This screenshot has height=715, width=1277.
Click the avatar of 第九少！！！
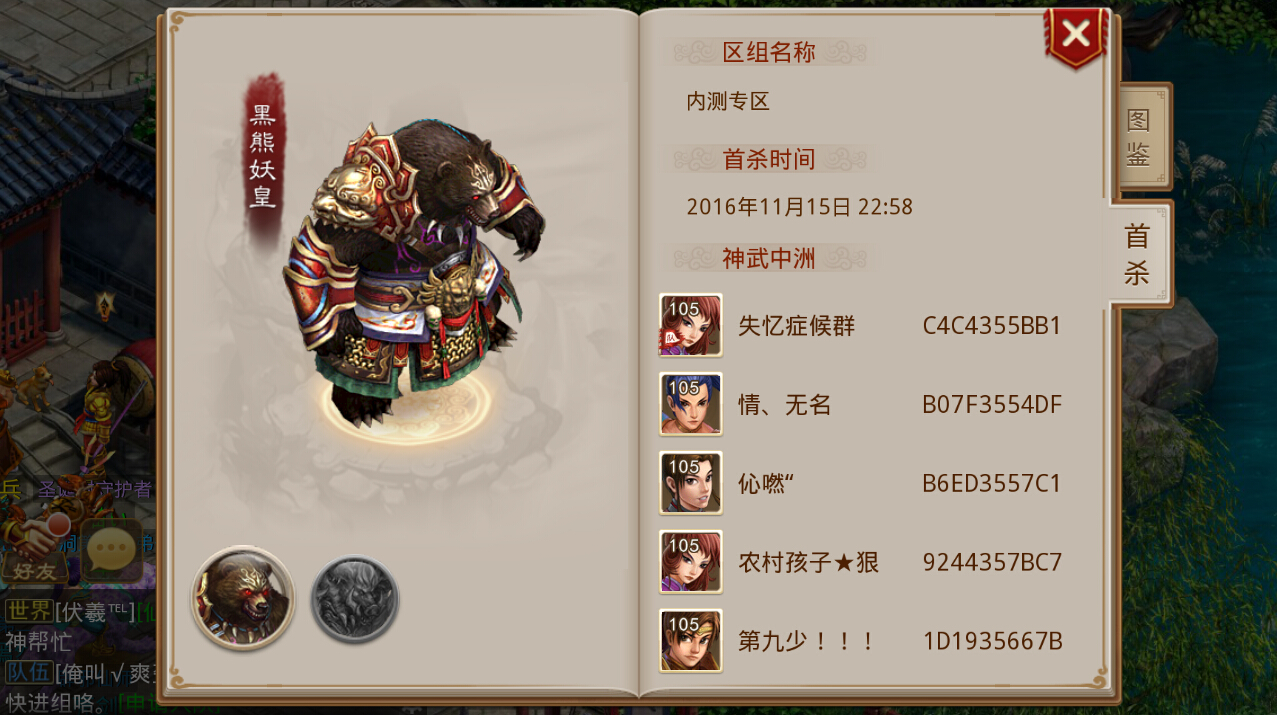[691, 641]
